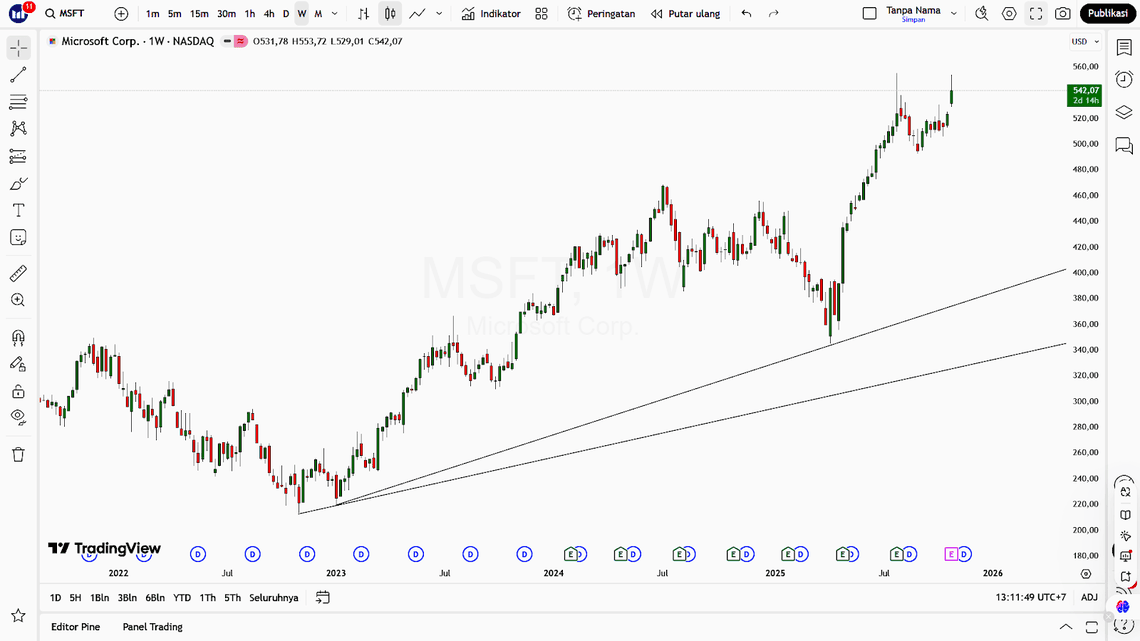The width and height of the screenshot is (1140, 641).
Task: Enter fullscreen mode for the chart
Action: click(x=1036, y=14)
